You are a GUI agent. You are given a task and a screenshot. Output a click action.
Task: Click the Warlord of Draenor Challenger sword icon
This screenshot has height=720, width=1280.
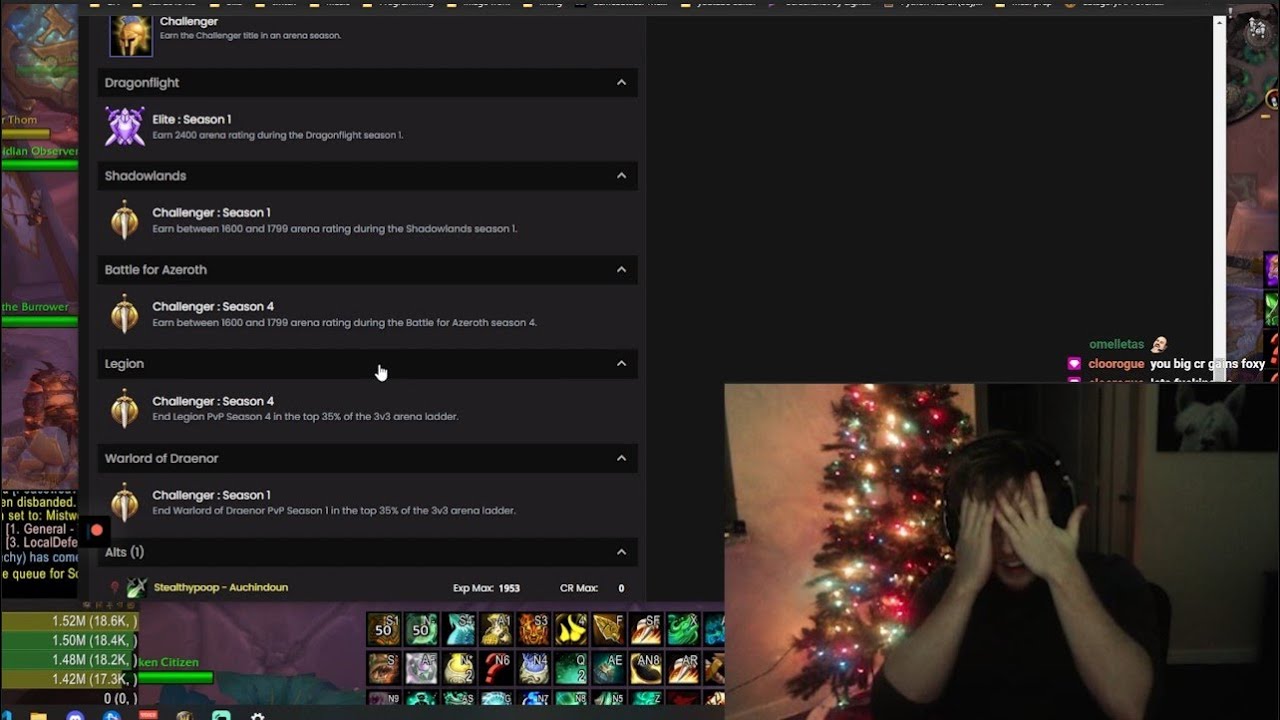coord(124,502)
